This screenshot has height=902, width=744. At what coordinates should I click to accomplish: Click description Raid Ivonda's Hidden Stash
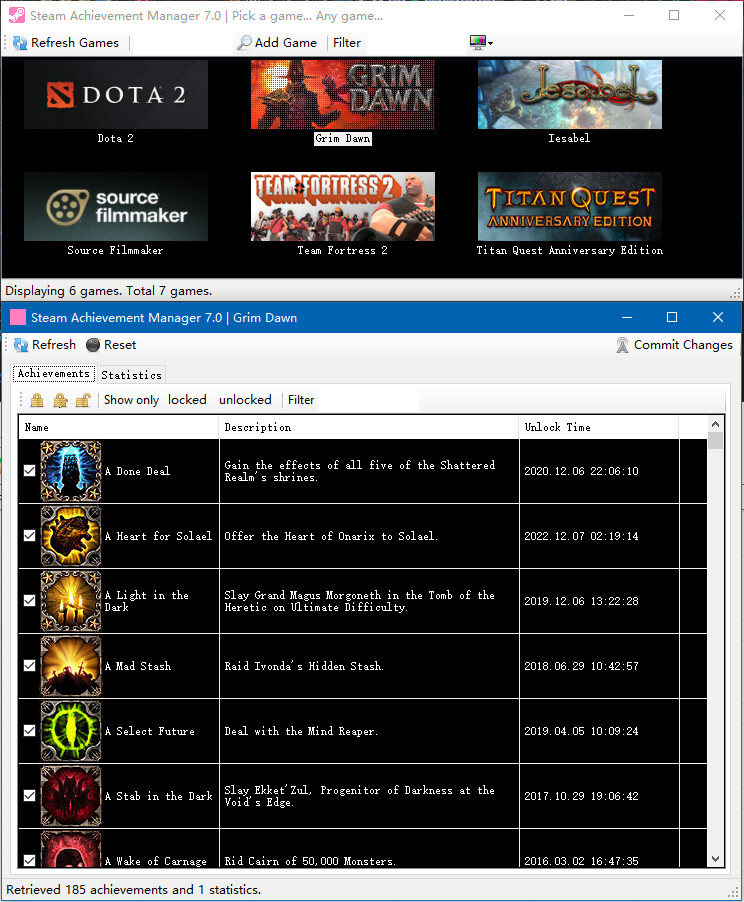click(x=304, y=666)
